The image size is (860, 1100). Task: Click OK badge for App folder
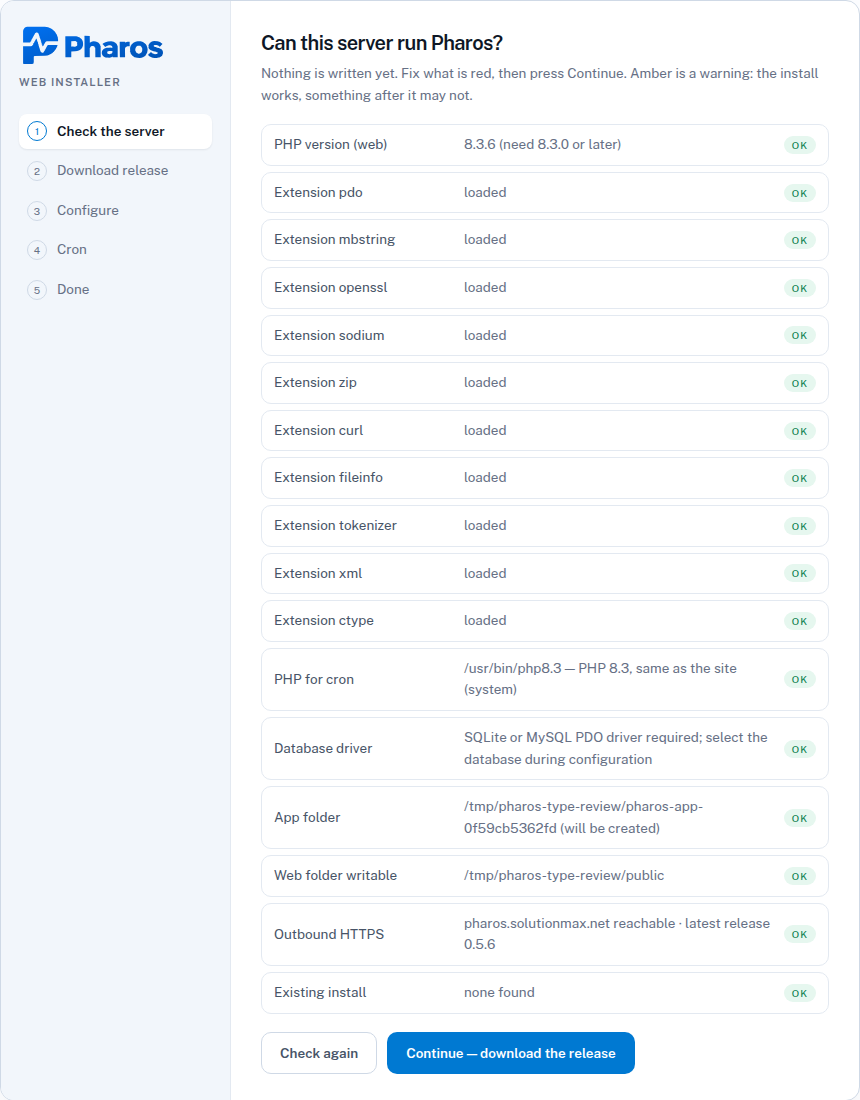800,818
